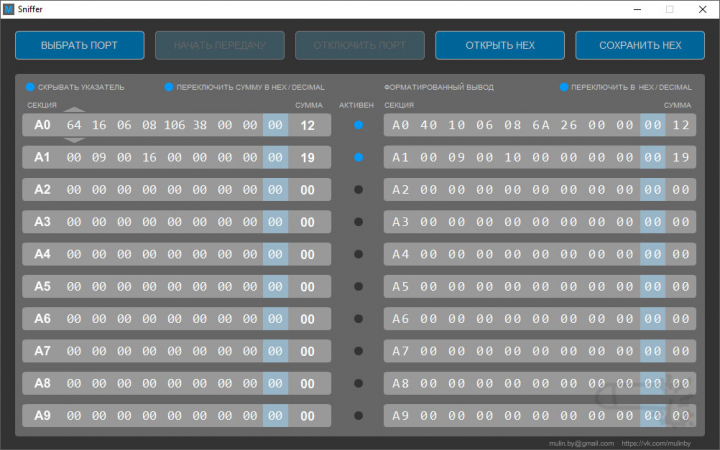Toggle the active indicator for section A1
Image resolution: width=720 pixels, height=450 pixels.
pyautogui.click(x=359, y=157)
